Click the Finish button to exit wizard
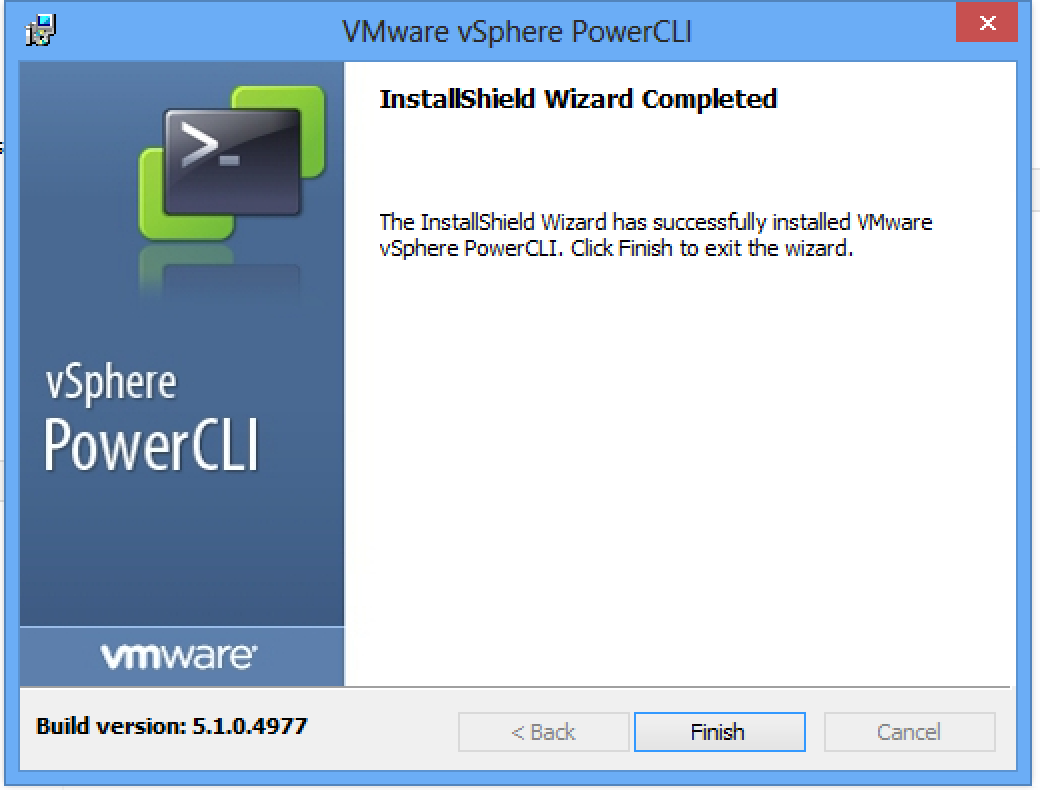The image size is (1040, 790). coord(720,732)
